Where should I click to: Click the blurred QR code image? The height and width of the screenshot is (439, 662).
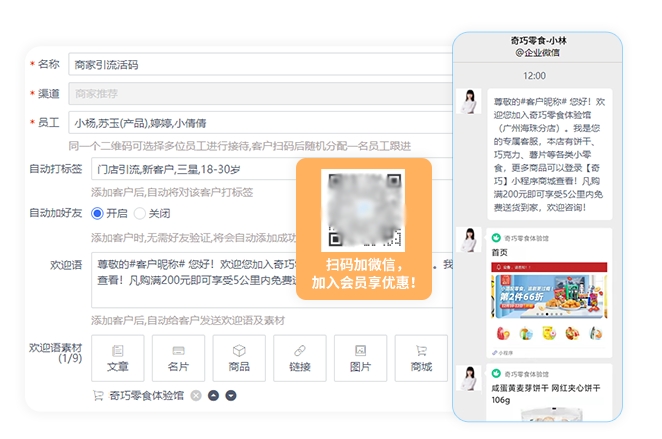coord(363,210)
